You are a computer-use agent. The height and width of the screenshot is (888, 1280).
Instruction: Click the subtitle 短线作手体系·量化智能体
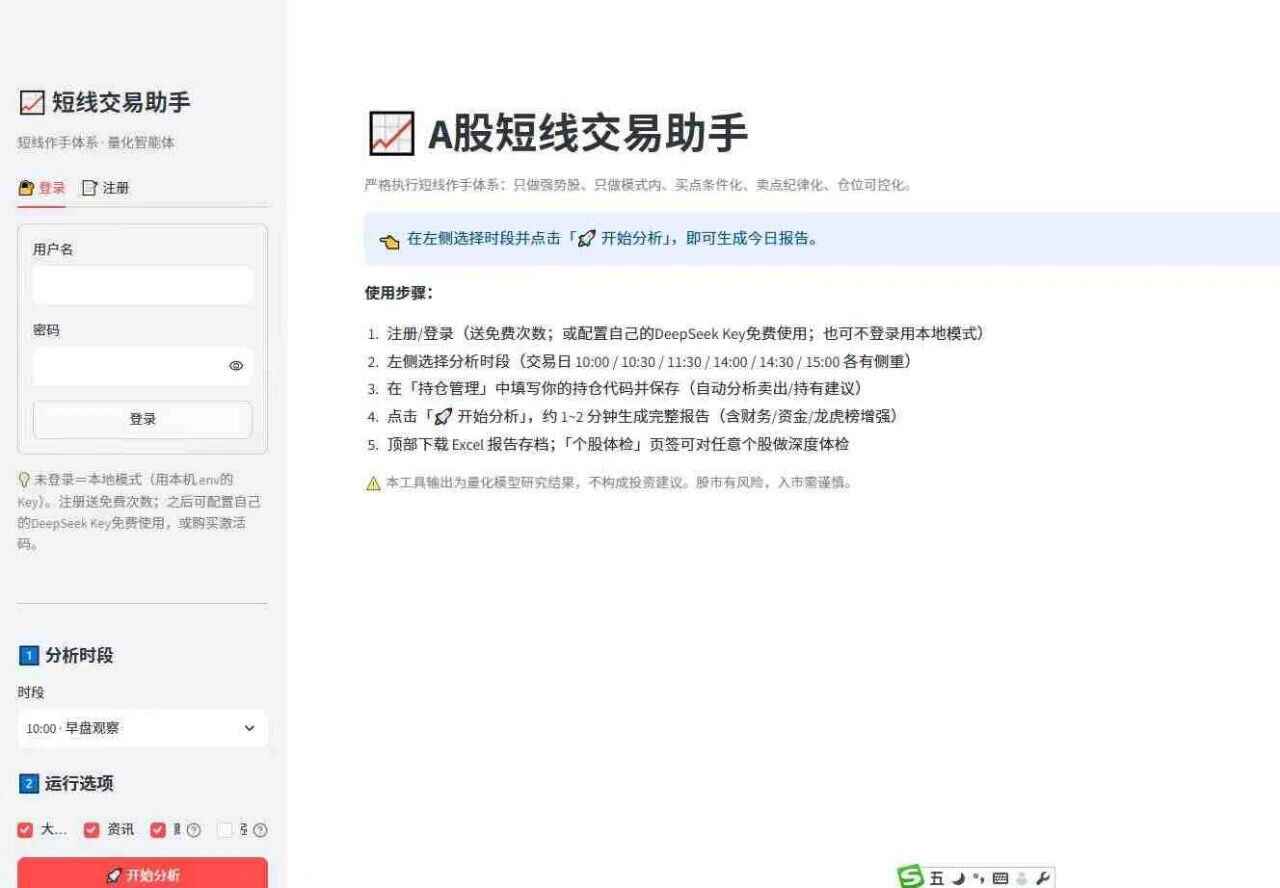(x=96, y=143)
